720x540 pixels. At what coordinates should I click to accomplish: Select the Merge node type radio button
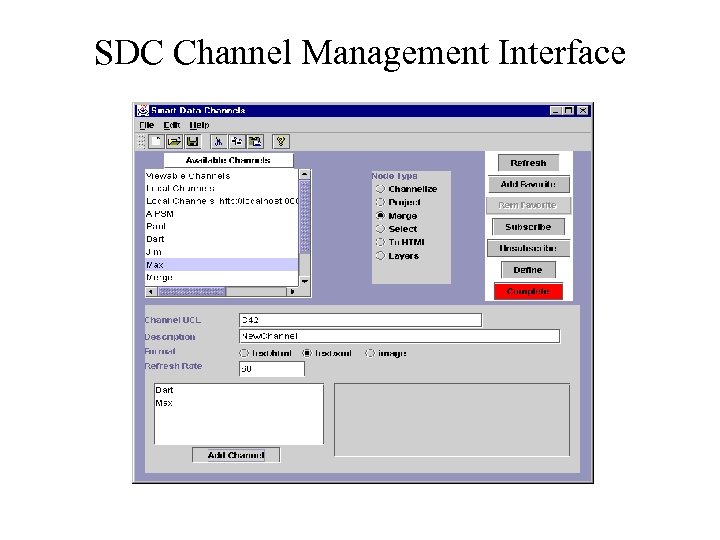[380, 215]
